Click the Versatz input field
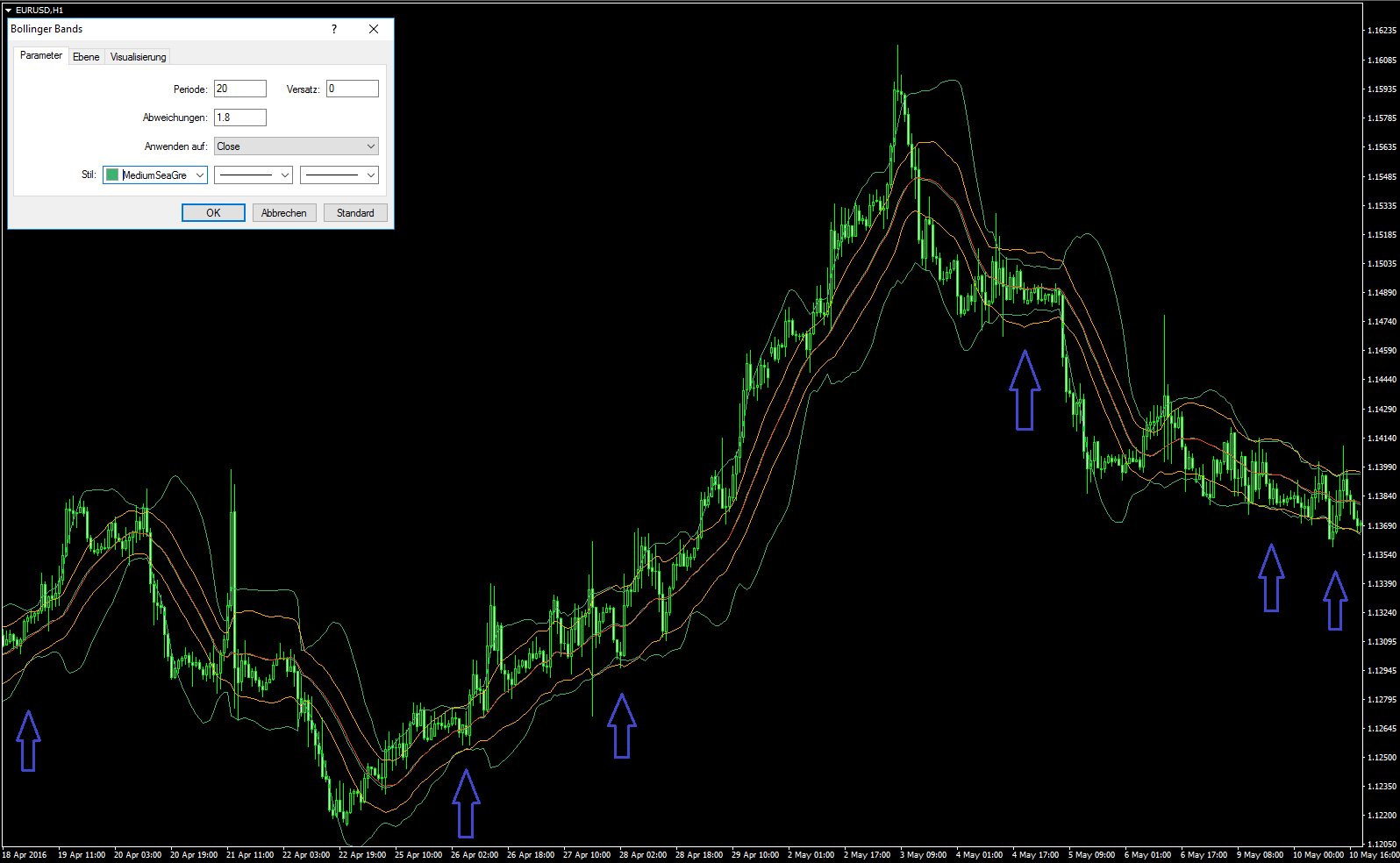The width and height of the screenshot is (1400, 863). click(x=353, y=89)
